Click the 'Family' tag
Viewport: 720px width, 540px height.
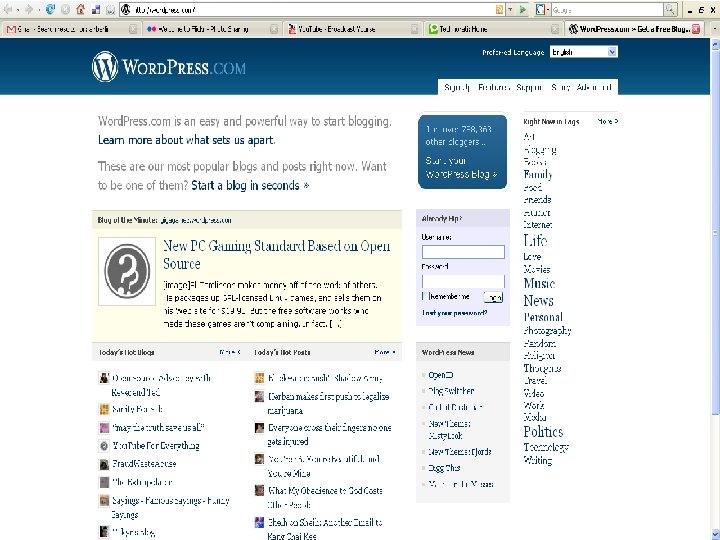[x=538, y=174]
